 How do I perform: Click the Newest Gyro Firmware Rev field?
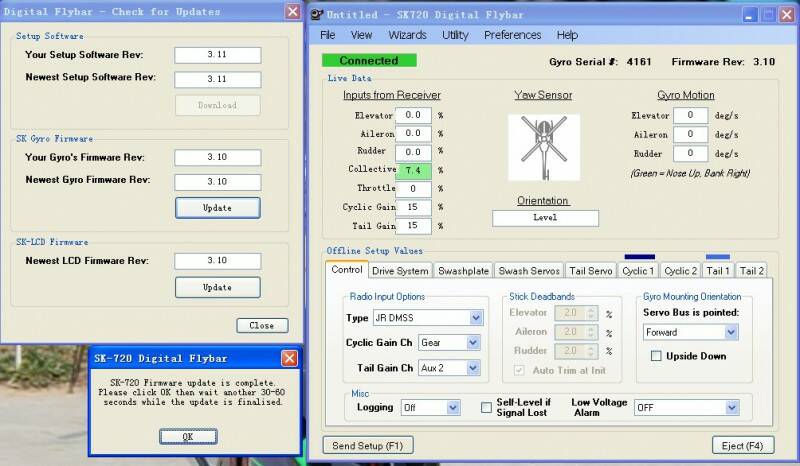218,182
